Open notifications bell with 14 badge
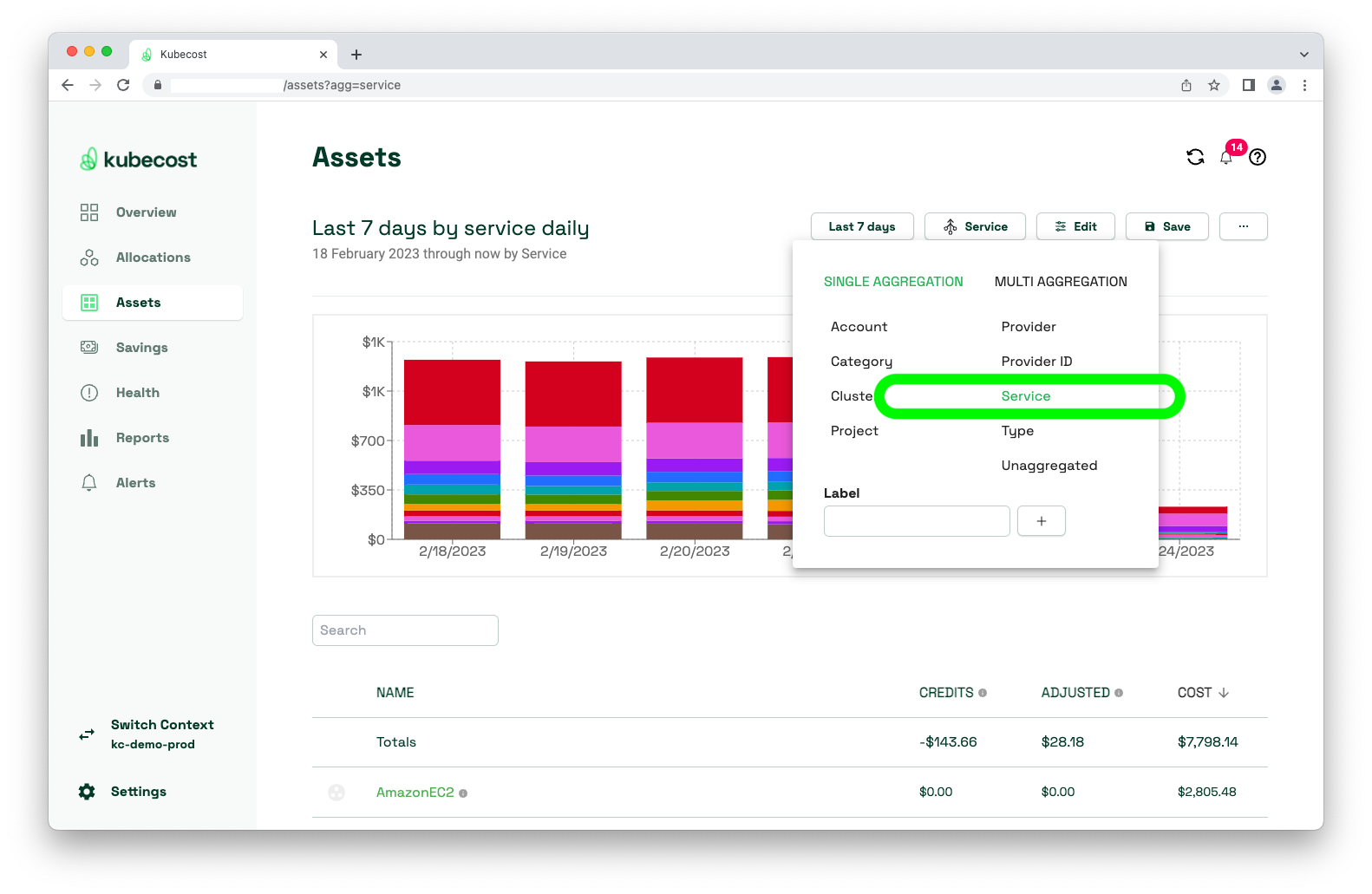The height and width of the screenshot is (894, 1372). [x=1226, y=157]
